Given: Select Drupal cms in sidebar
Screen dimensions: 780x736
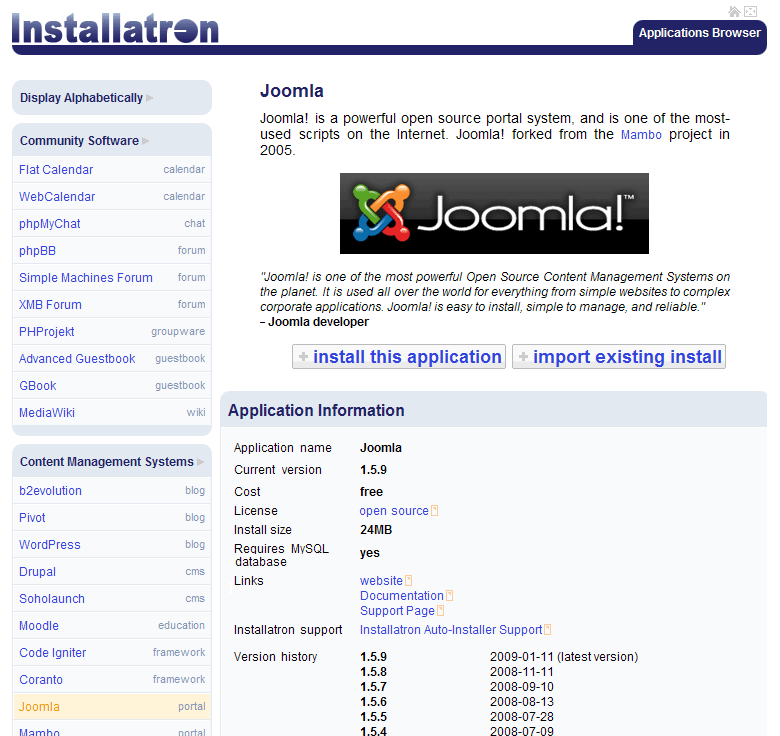Looking at the screenshot, I should (x=112, y=571).
